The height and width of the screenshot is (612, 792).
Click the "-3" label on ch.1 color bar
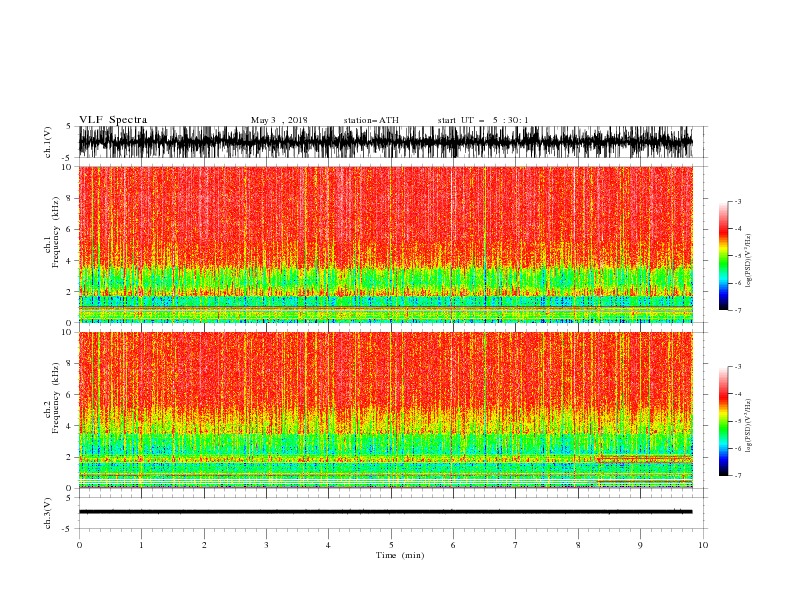[x=738, y=201]
